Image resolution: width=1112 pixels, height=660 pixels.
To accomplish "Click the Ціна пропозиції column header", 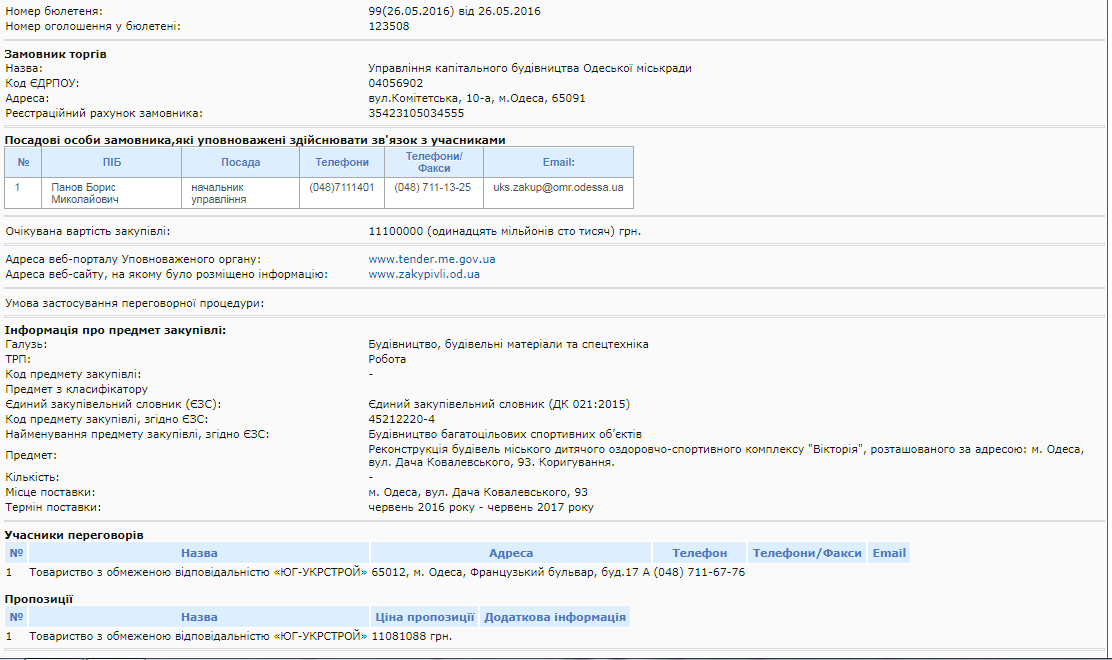I will (x=425, y=617).
